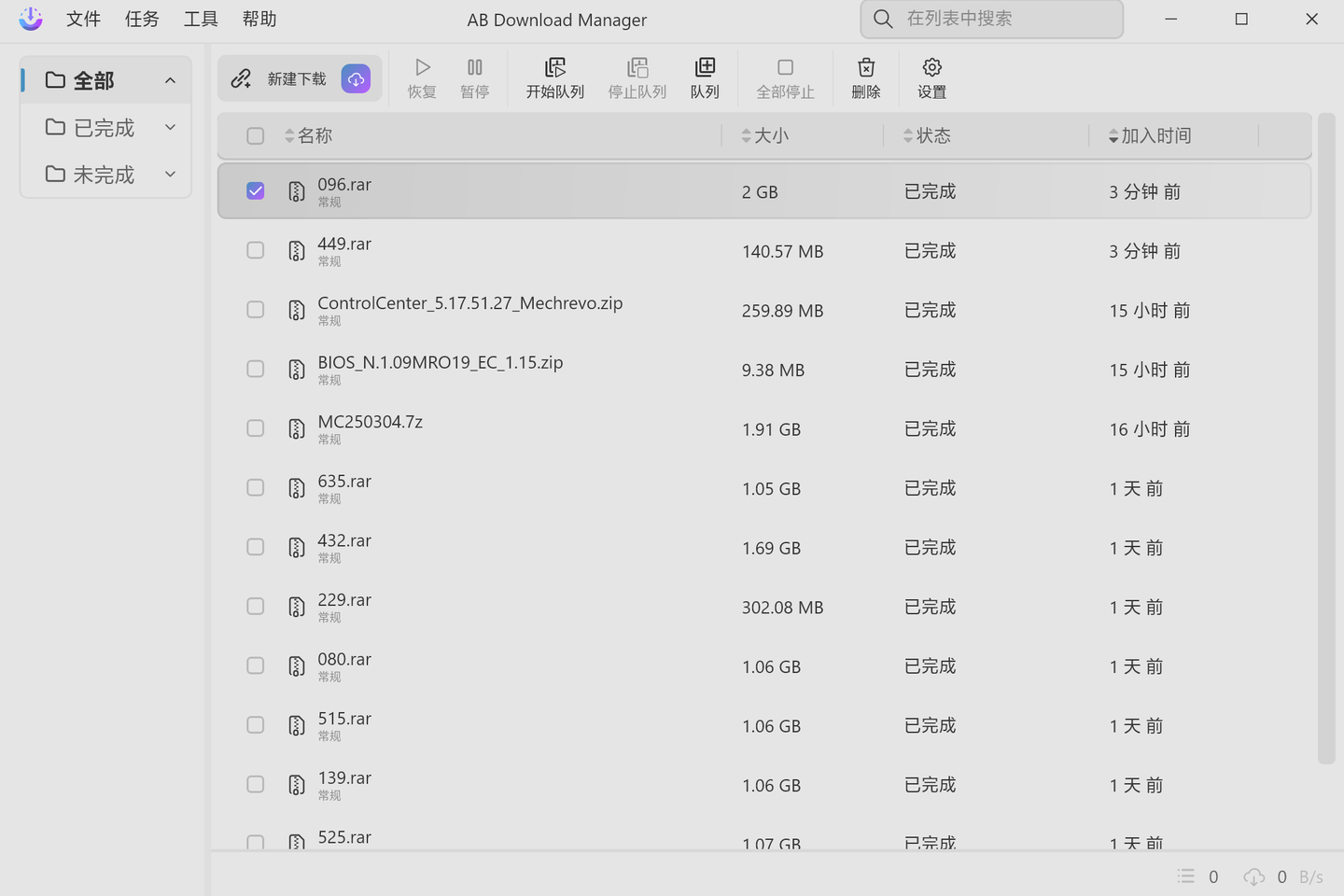Open the 帮助 menu
The width and height of the screenshot is (1344, 896).
pyautogui.click(x=259, y=19)
